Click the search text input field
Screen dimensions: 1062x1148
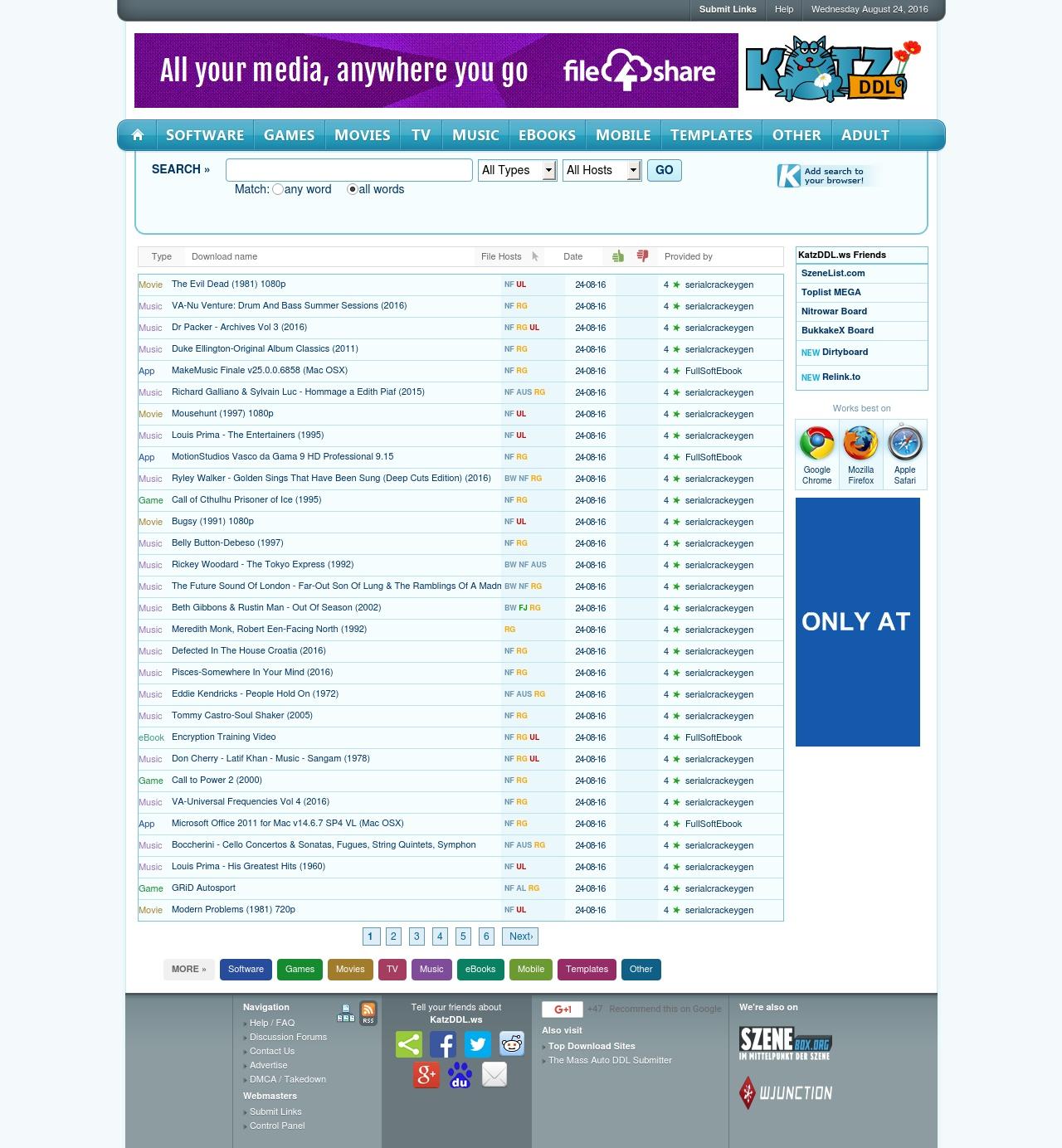[349, 170]
